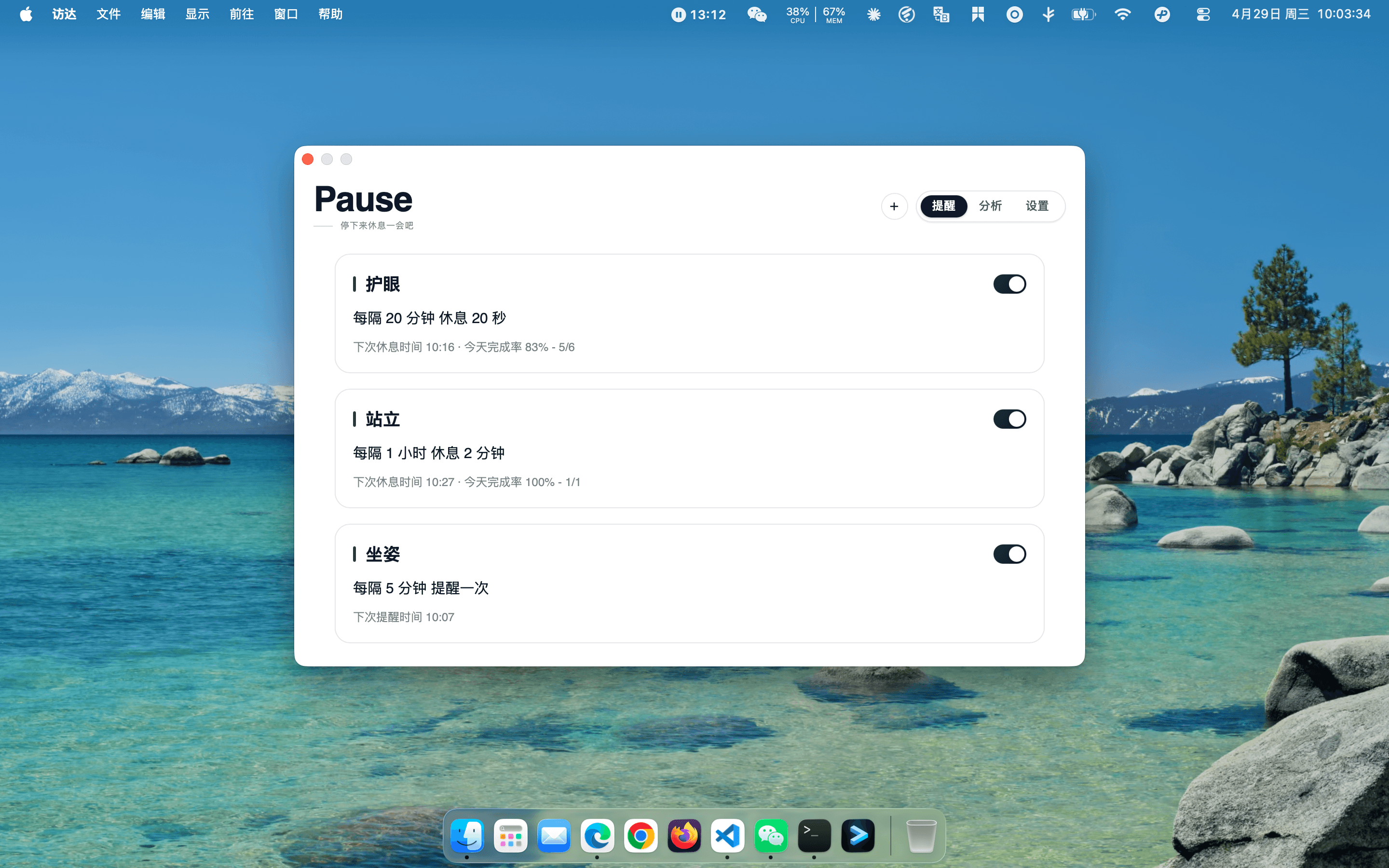This screenshot has width=1389, height=868.
Task: Open the Trash in the Dock
Action: 921,835
